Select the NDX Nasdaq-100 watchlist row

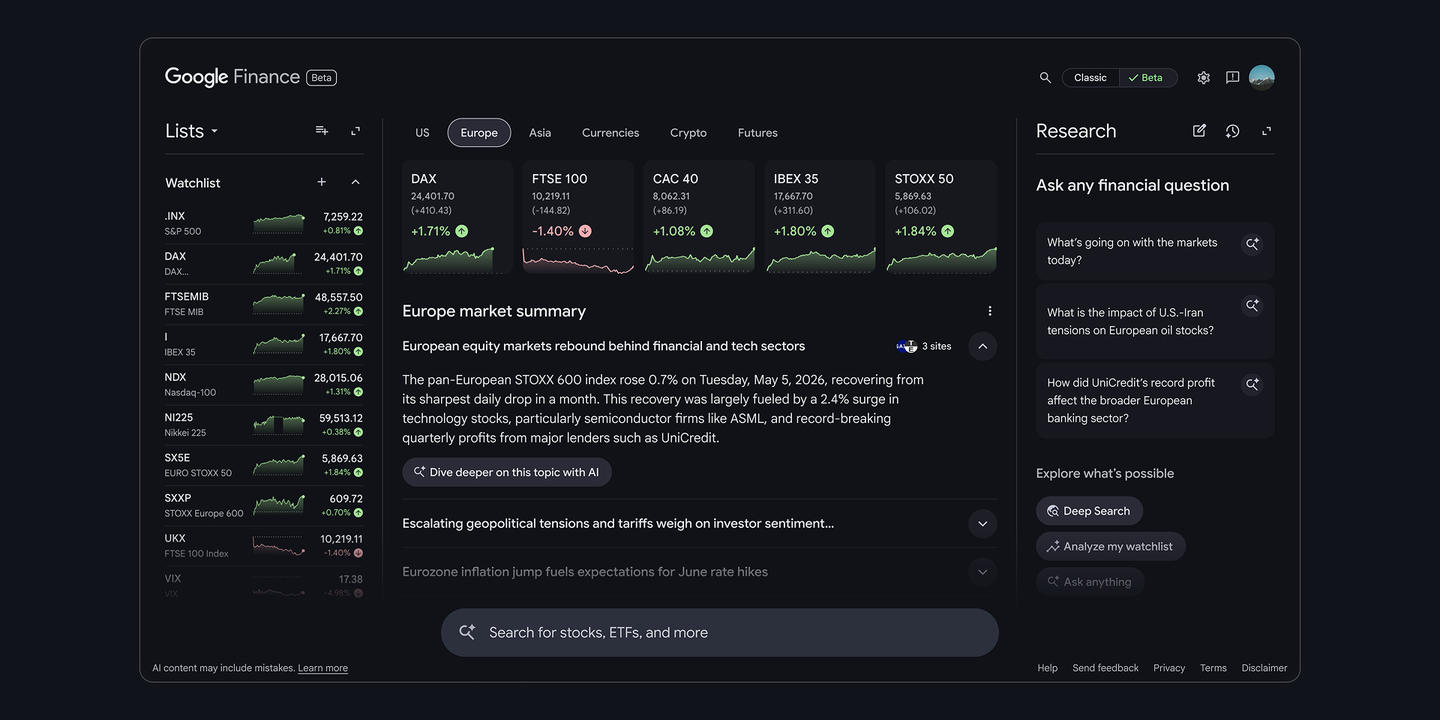tap(264, 384)
